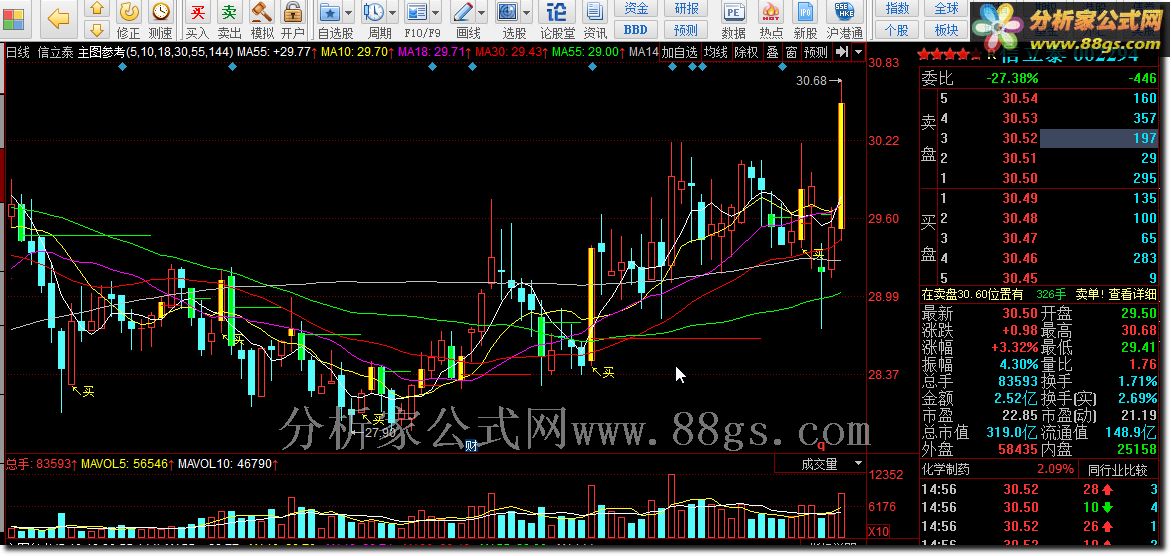The height and width of the screenshot is (556, 1172).
Task: Toggle 除权 ex-rights adjustment
Action: click(746, 52)
